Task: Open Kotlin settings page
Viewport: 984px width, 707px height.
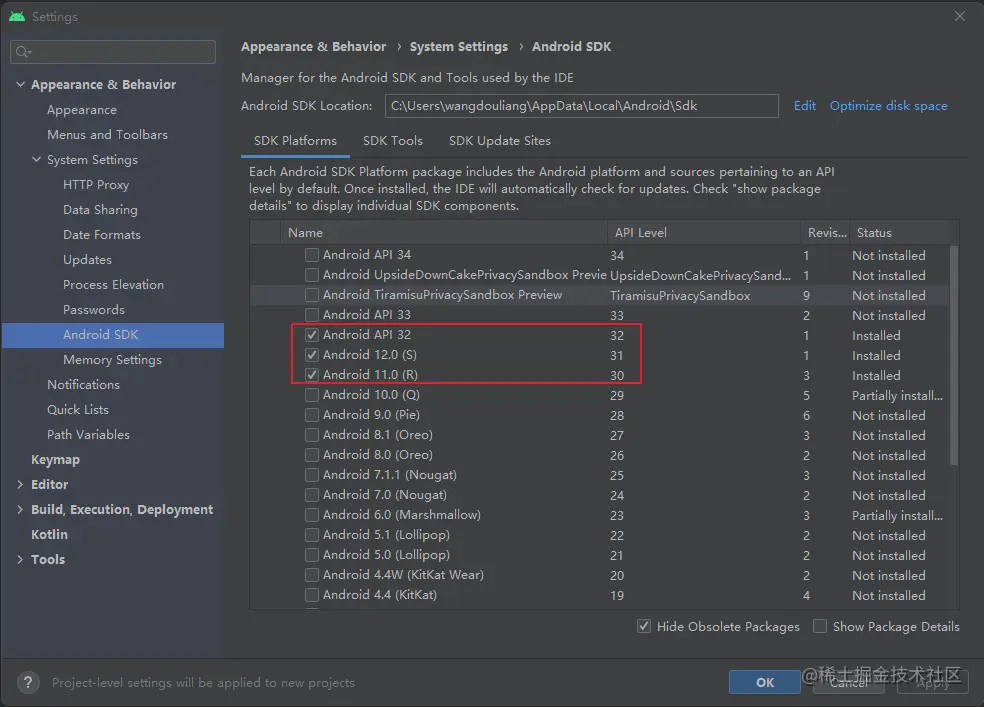Action: tap(49, 534)
